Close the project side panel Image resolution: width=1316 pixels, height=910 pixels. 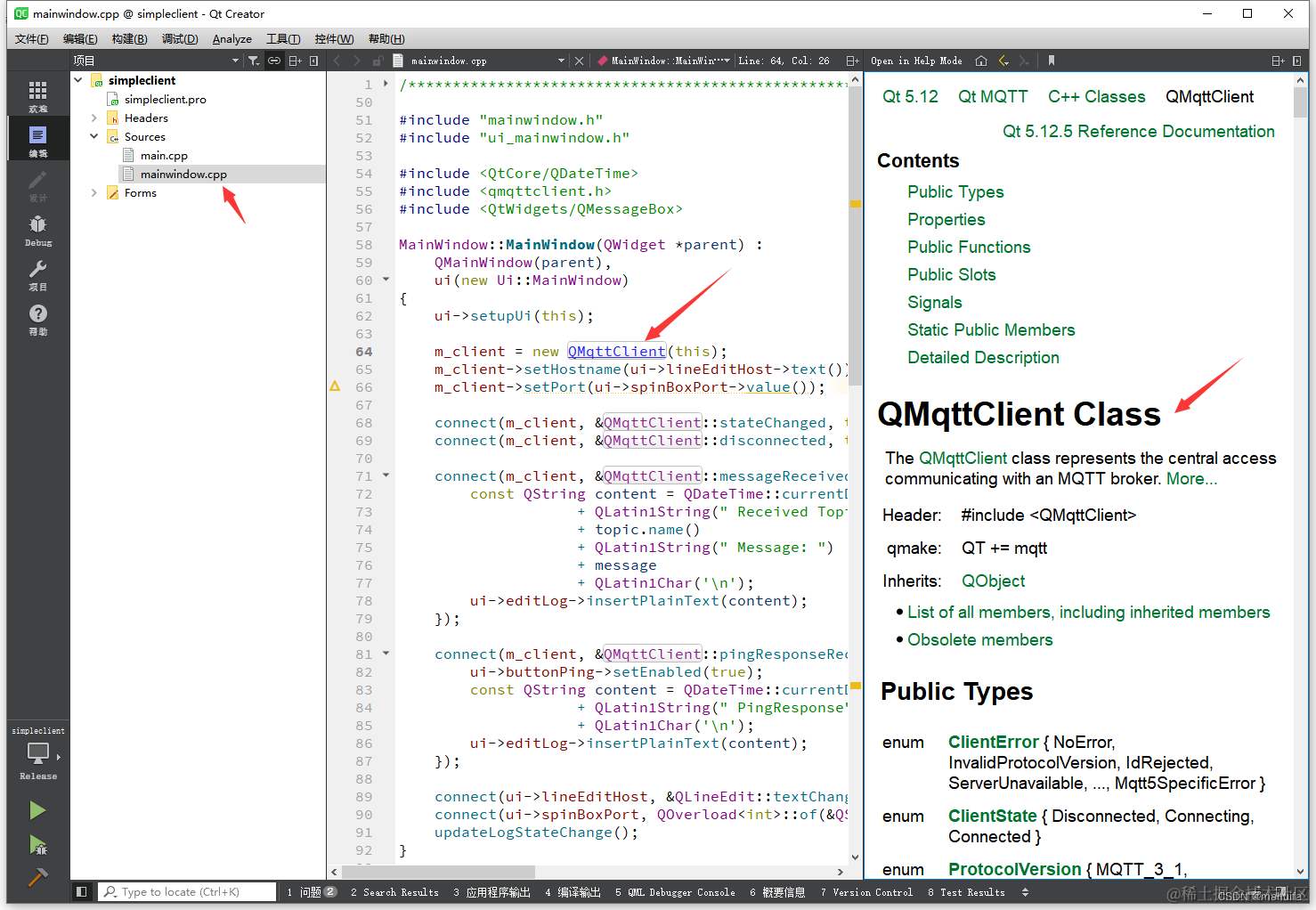(314, 61)
